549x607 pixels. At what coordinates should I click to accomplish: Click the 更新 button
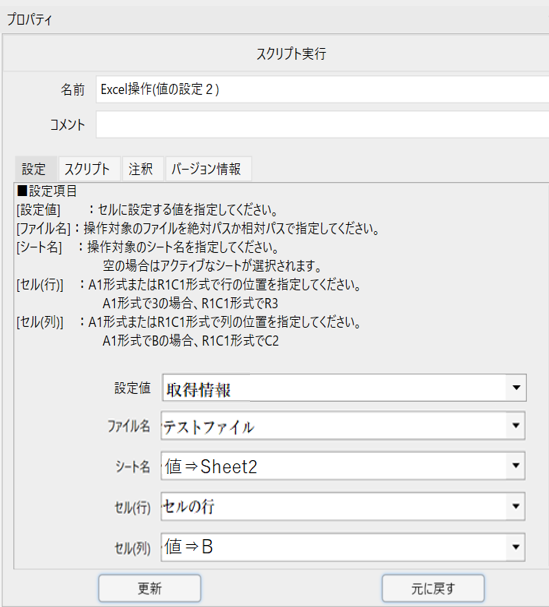(149, 588)
